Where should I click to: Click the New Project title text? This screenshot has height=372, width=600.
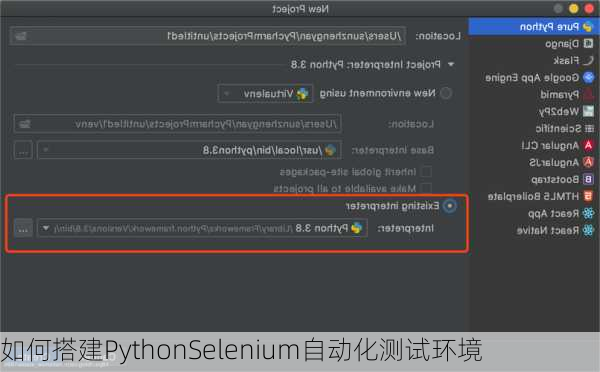coord(300,9)
